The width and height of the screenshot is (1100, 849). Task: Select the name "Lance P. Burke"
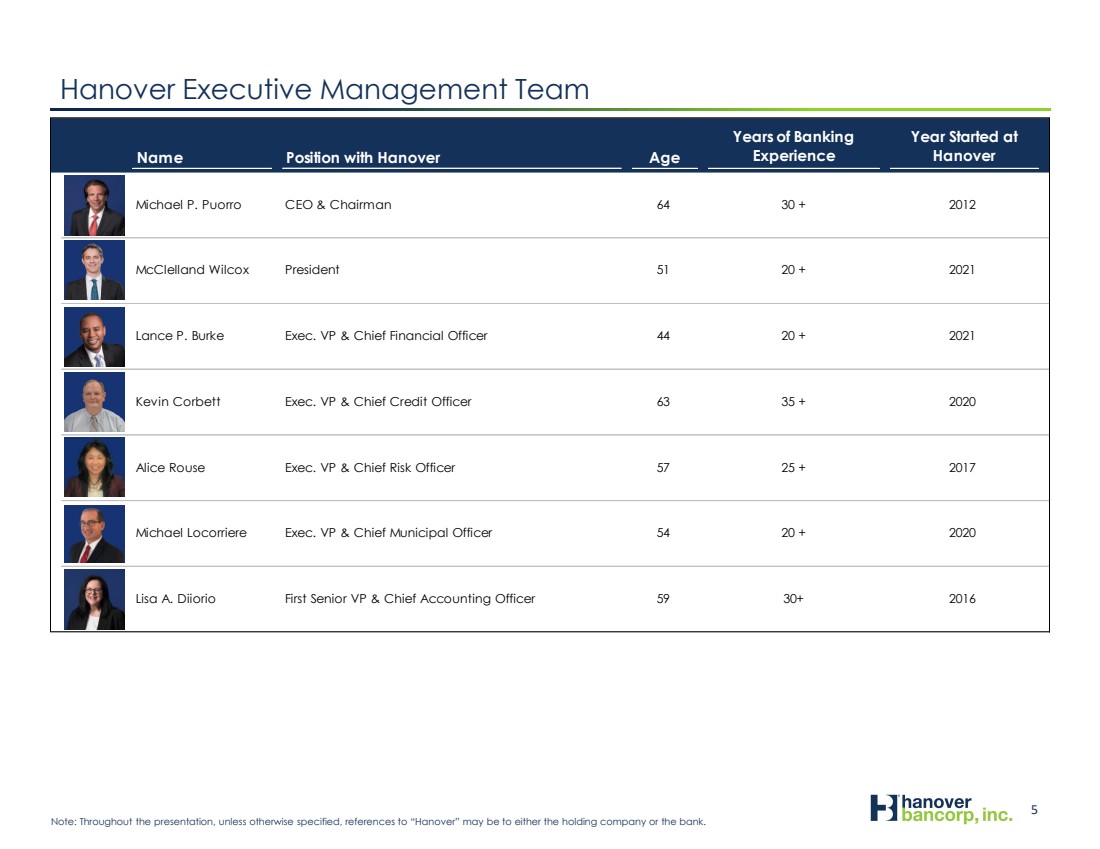(x=180, y=336)
